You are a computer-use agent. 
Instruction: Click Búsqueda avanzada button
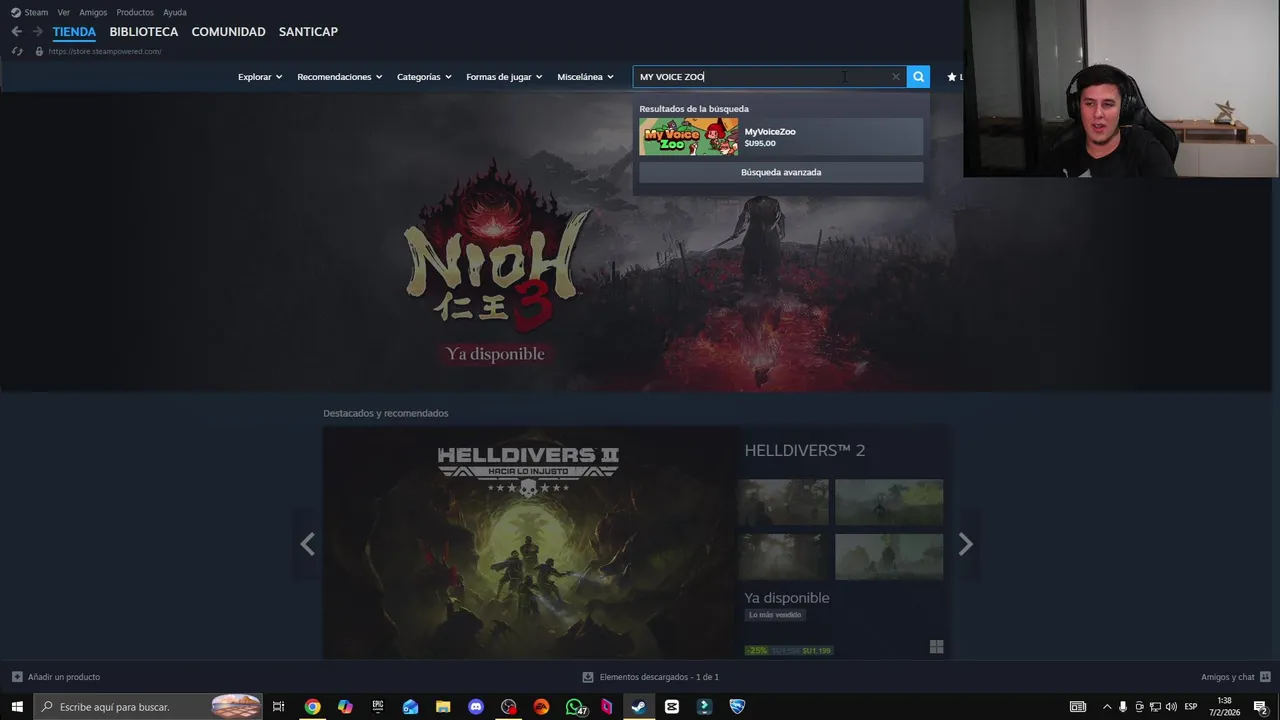pos(781,172)
